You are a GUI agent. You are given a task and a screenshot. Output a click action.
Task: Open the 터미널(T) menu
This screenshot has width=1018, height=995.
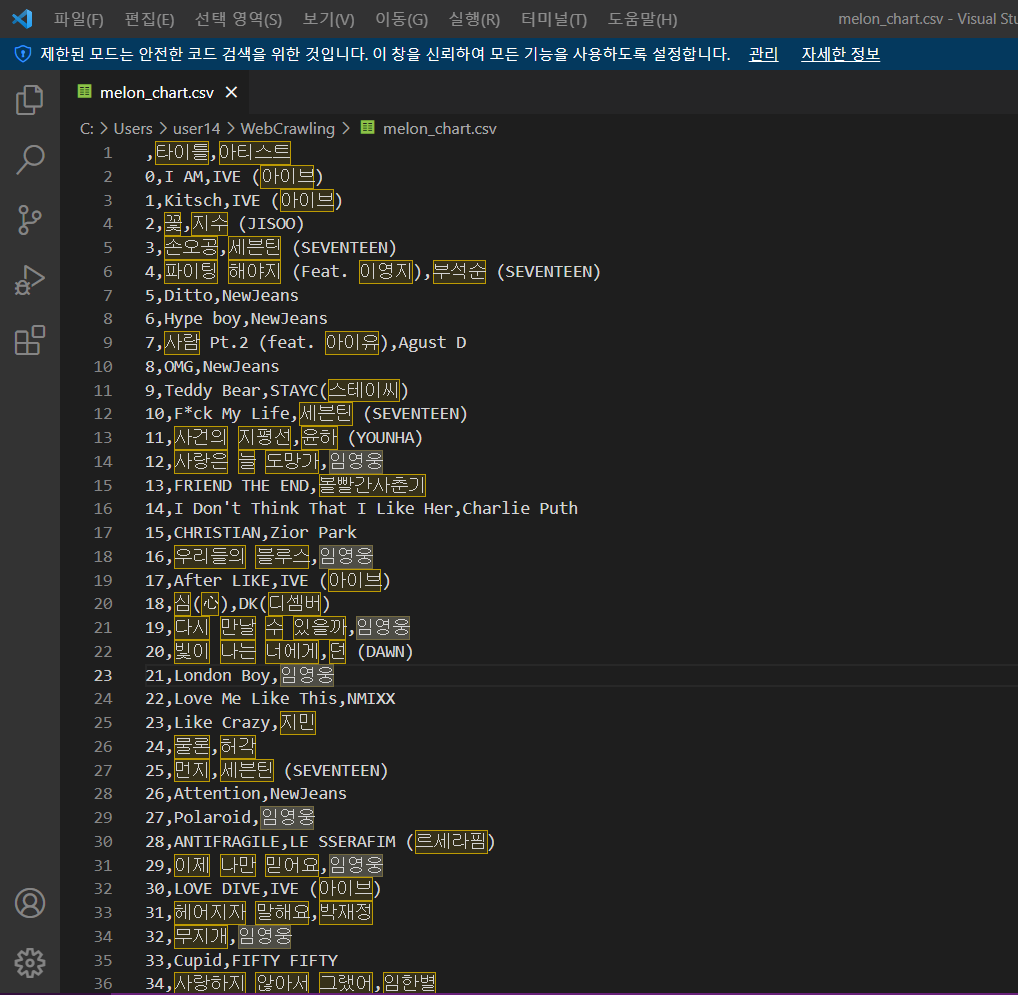[x=554, y=19]
